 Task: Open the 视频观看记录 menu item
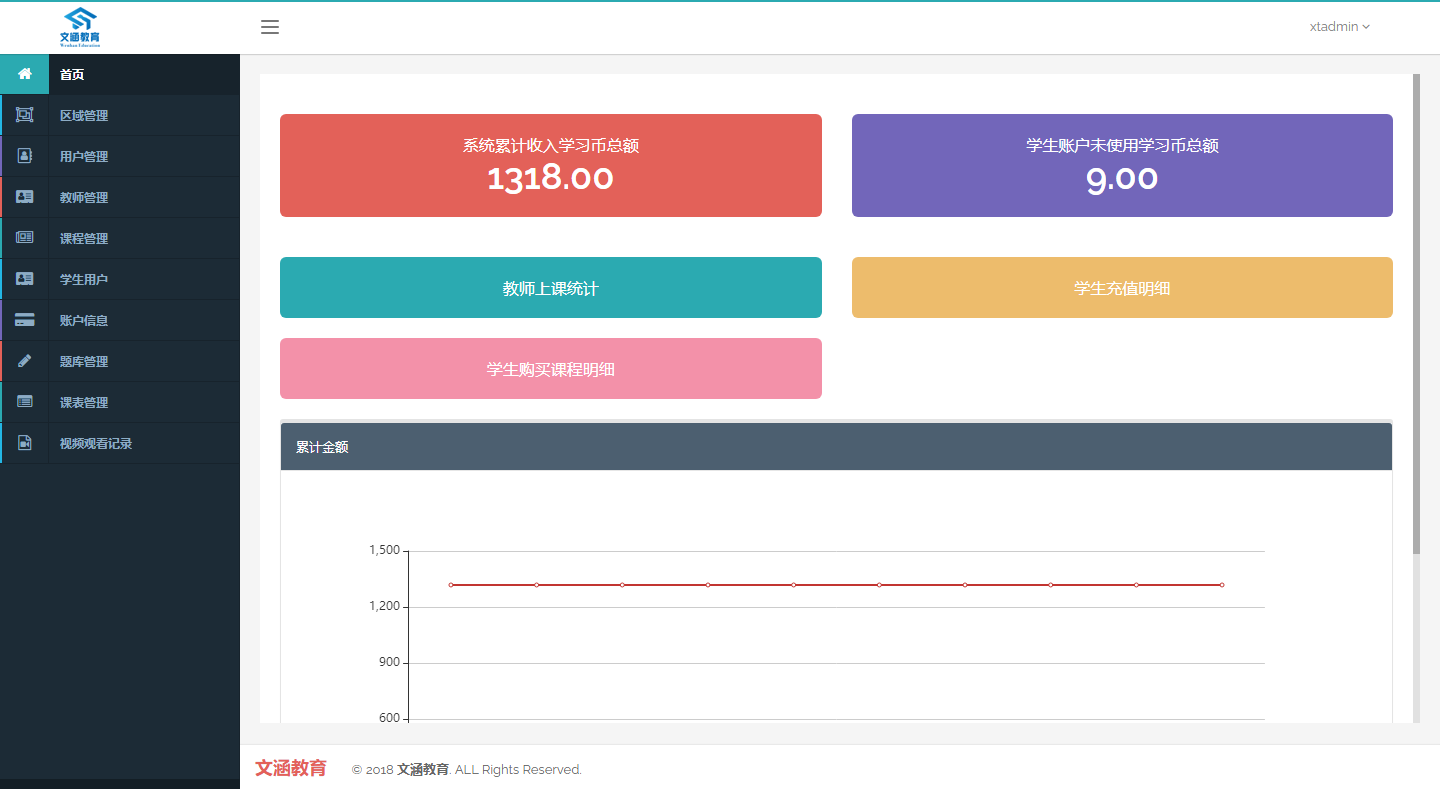[120, 443]
